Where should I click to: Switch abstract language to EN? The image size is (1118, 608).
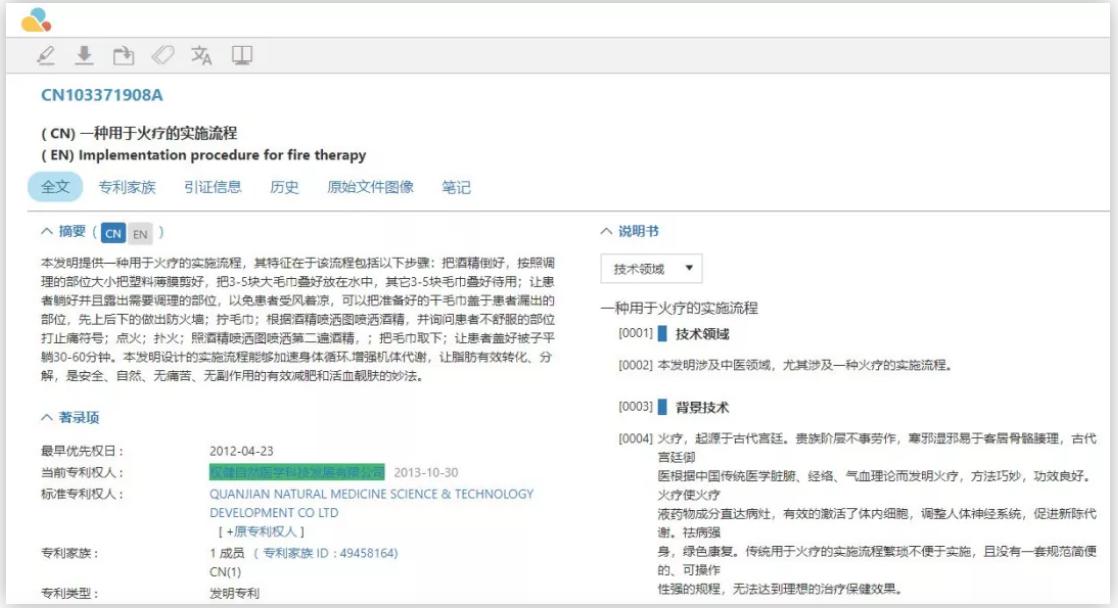140,234
